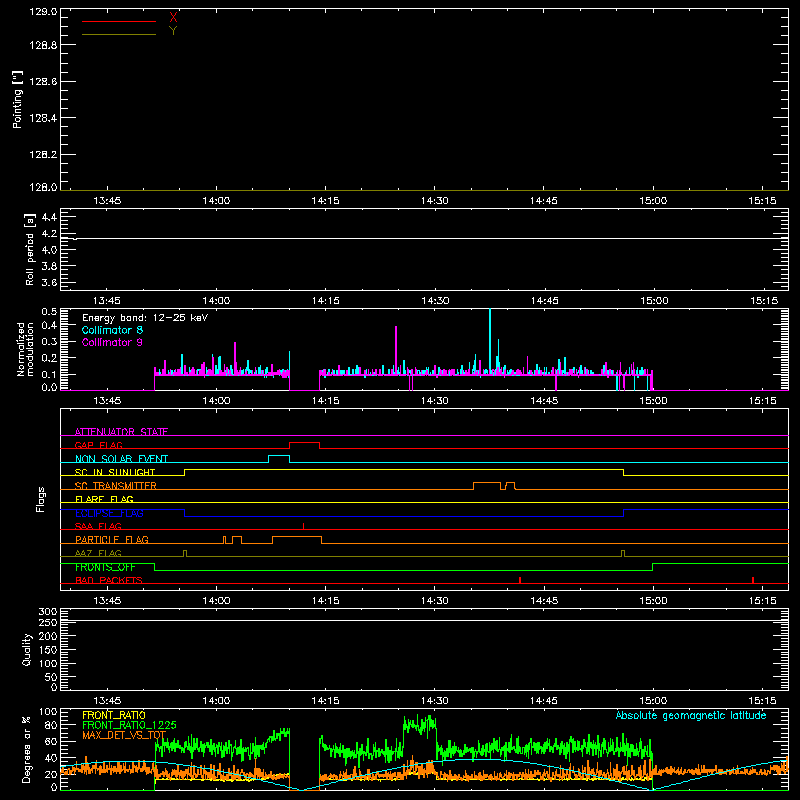Click the SAA_FLAG label
This screenshot has width=800, height=800.
pos(98,526)
